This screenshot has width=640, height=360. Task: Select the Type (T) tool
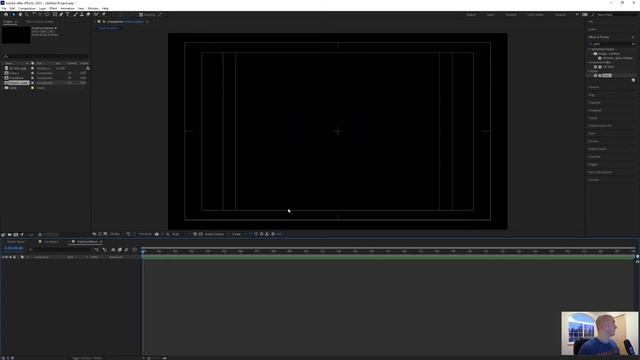pos(67,14)
